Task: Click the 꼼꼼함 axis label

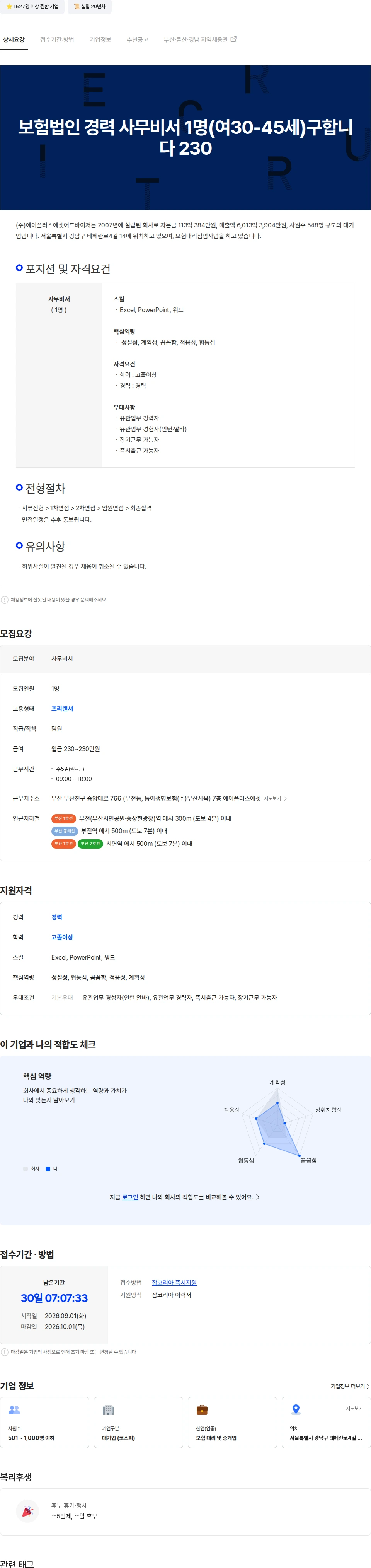Action: [x=309, y=1160]
